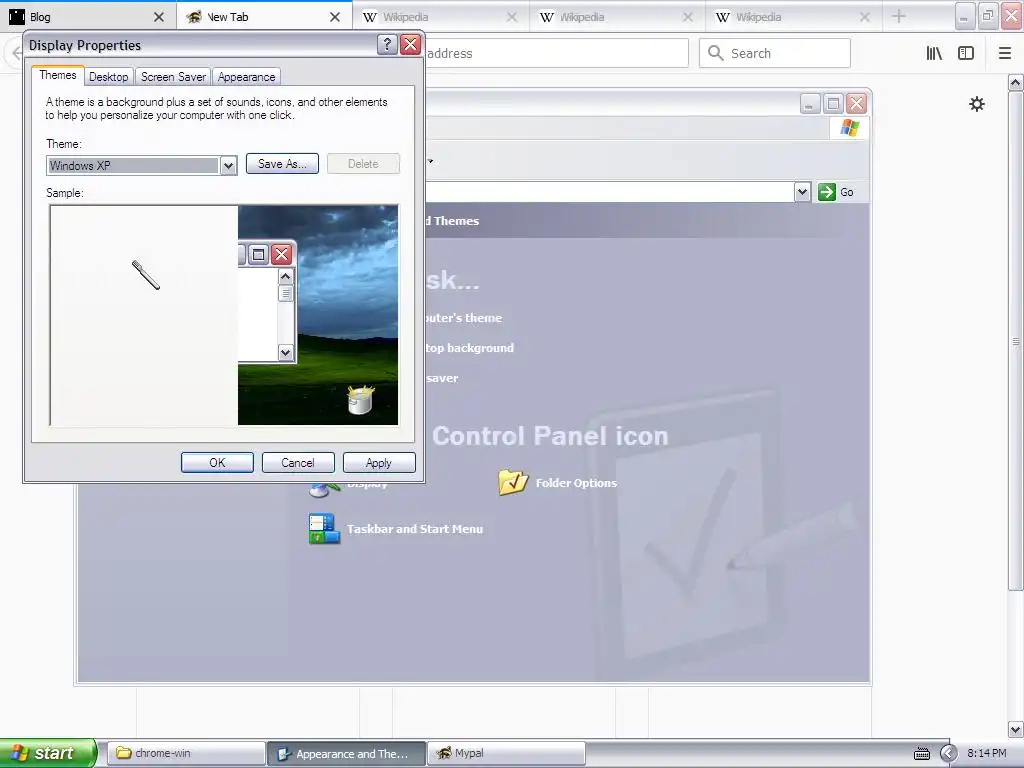
Task: Click the Start button
Action: [x=48, y=753]
